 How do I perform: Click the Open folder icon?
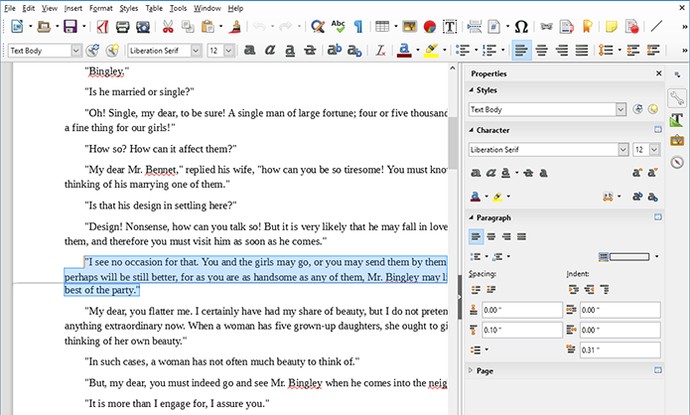[44, 27]
